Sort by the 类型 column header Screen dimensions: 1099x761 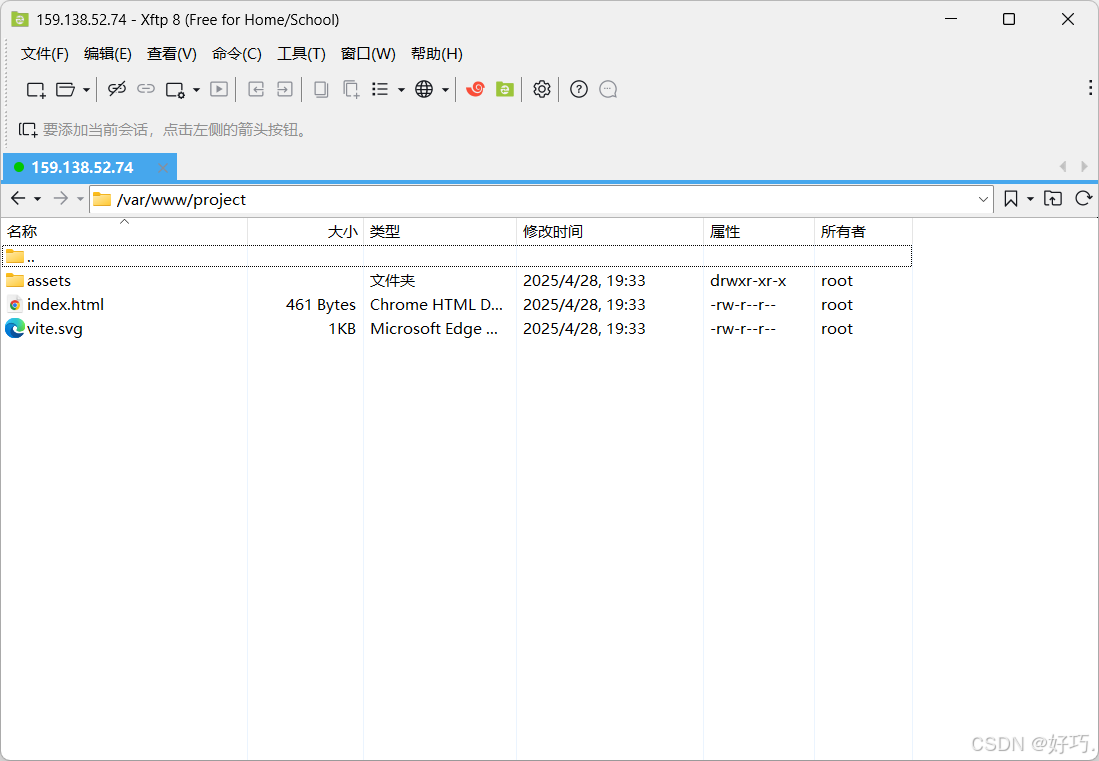(x=440, y=231)
